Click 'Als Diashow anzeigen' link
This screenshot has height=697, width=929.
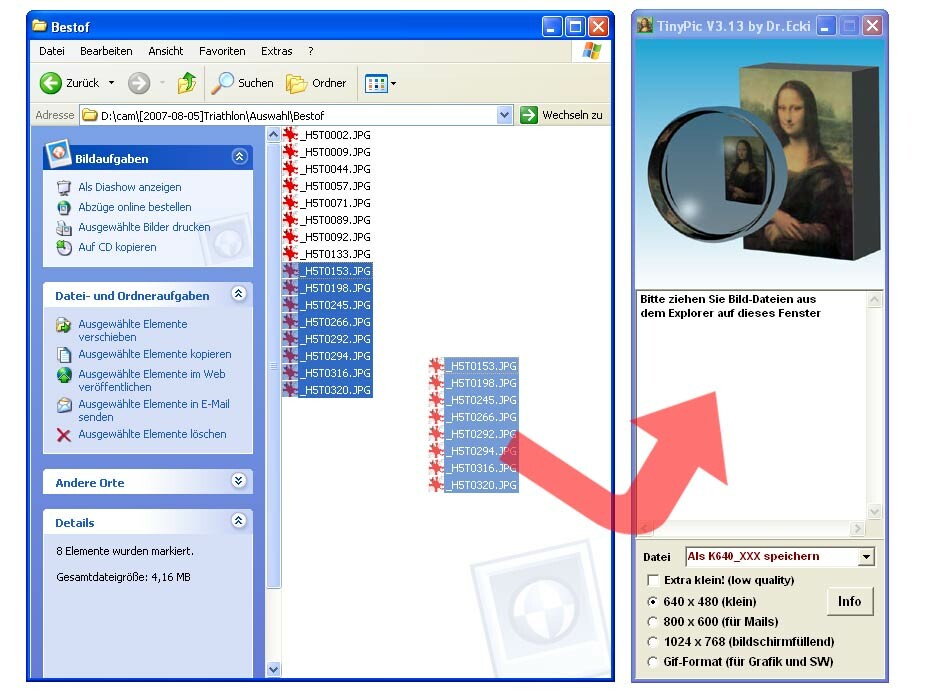click(x=130, y=187)
